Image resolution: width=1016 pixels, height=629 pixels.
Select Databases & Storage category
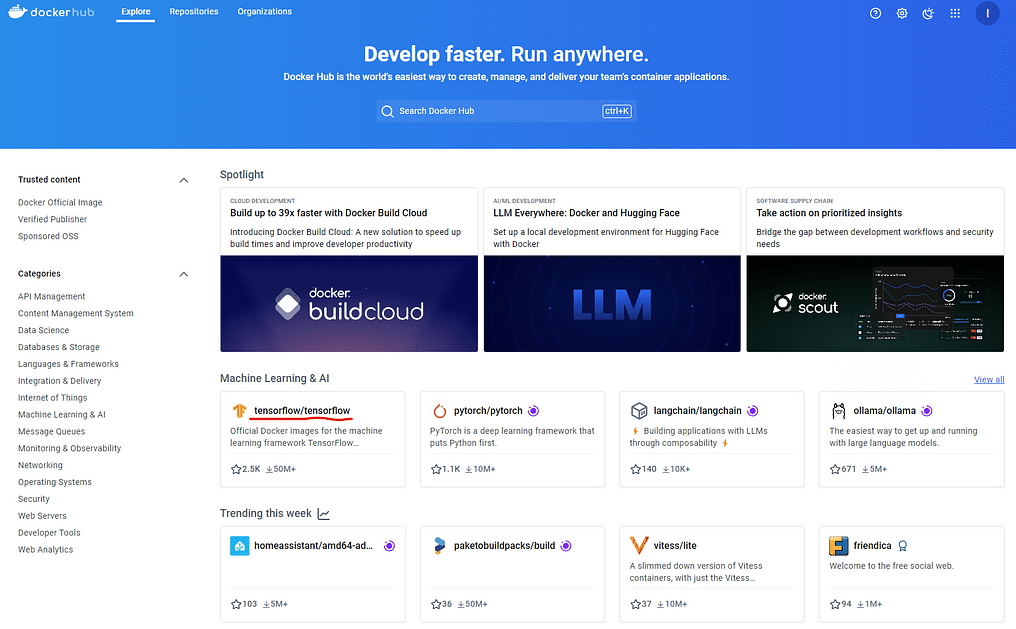coord(59,347)
